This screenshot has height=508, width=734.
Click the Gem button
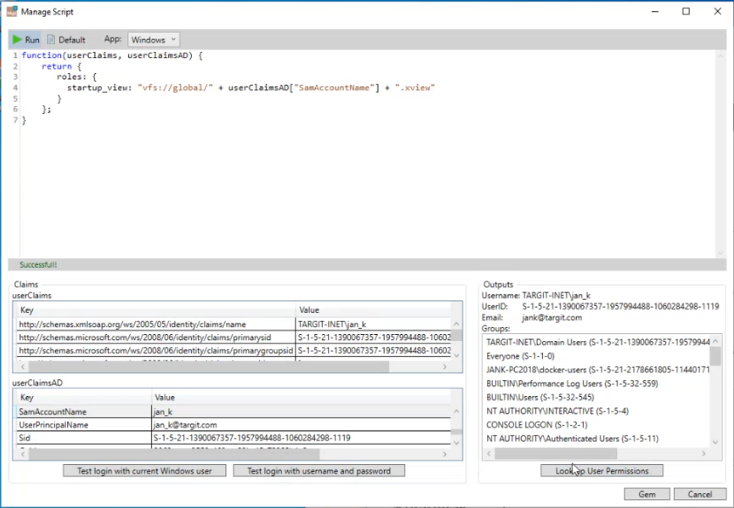tap(647, 494)
